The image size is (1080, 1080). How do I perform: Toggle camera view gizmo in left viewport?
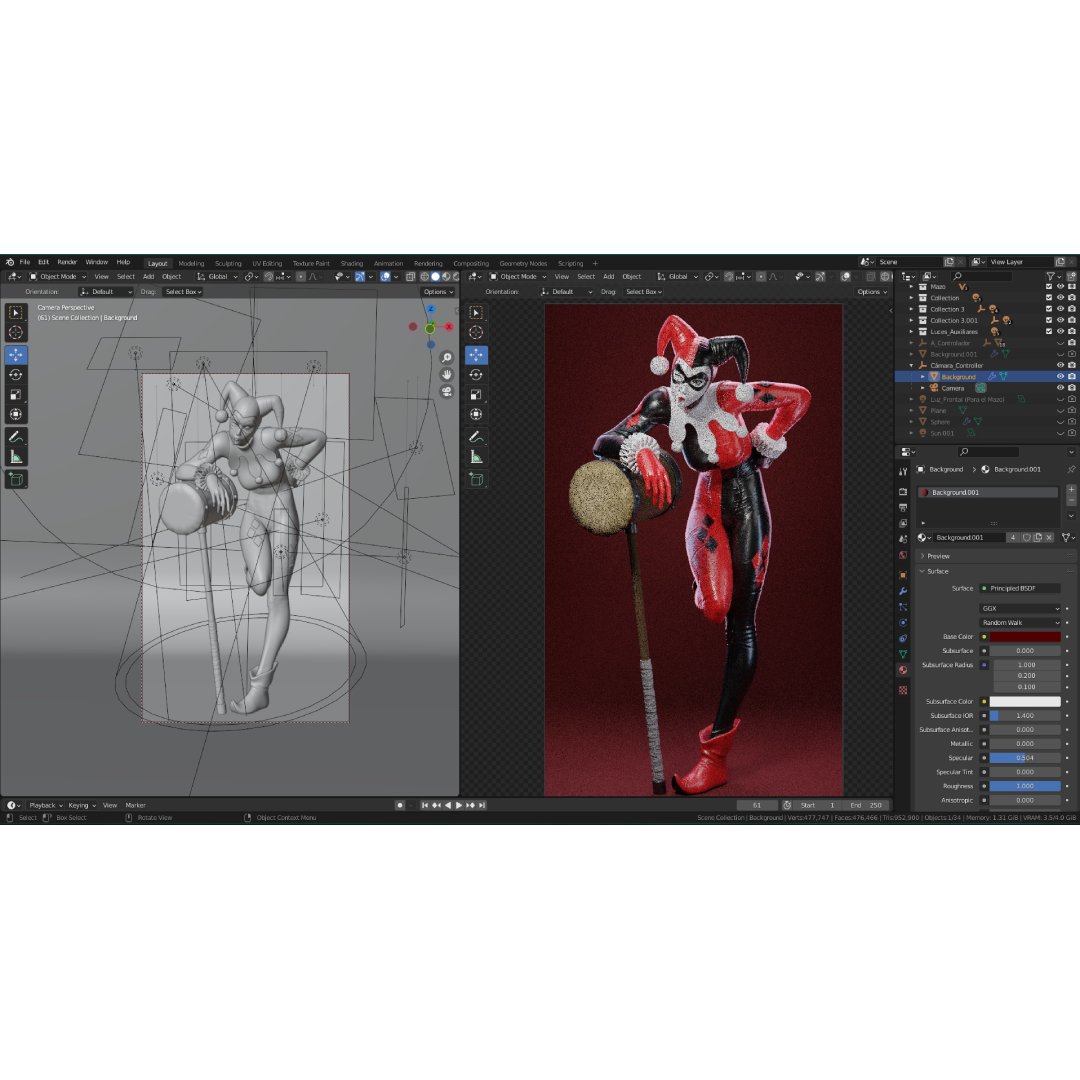(x=447, y=392)
